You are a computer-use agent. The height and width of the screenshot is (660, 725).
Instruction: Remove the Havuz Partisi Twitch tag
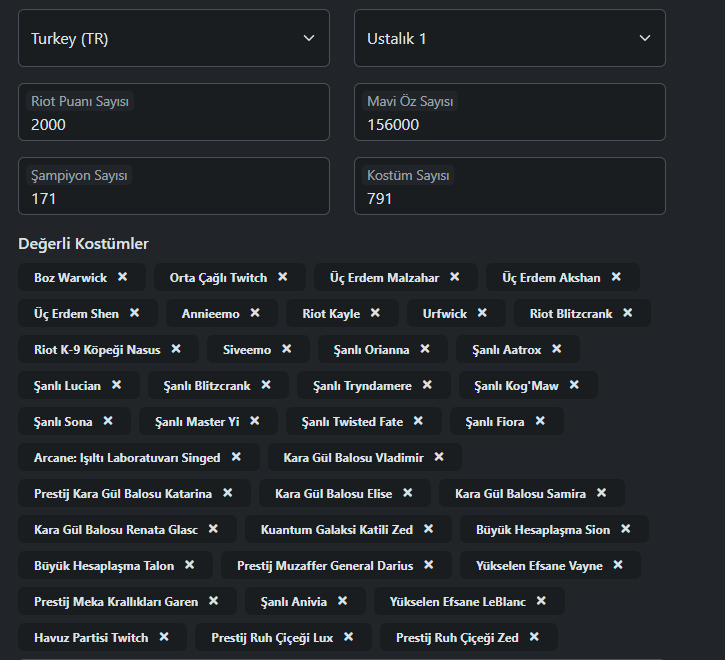[164, 637]
